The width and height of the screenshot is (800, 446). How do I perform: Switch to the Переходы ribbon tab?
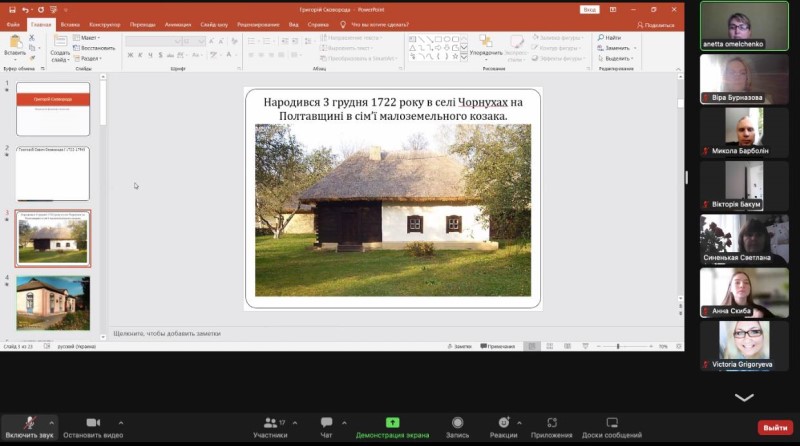(142, 24)
